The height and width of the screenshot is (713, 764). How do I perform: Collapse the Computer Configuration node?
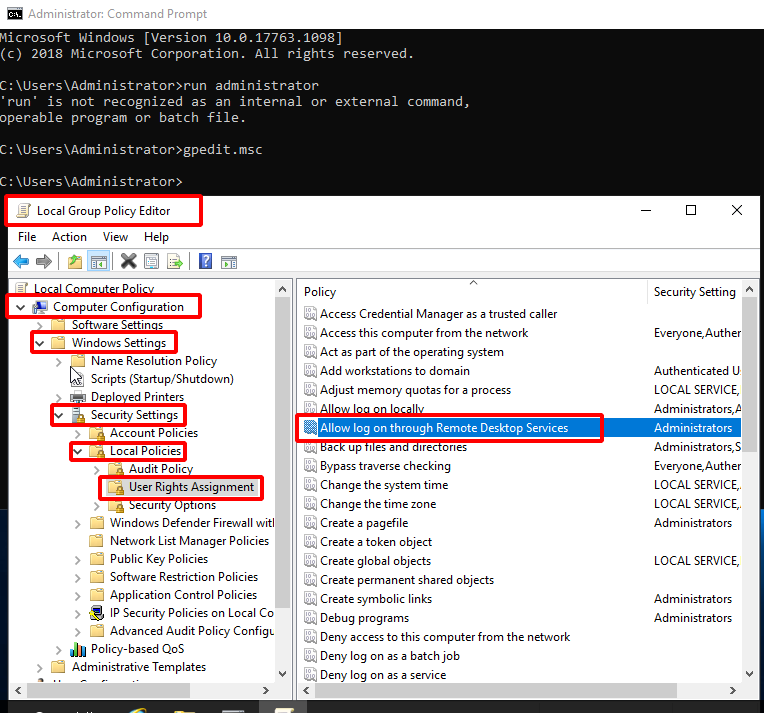[20, 307]
